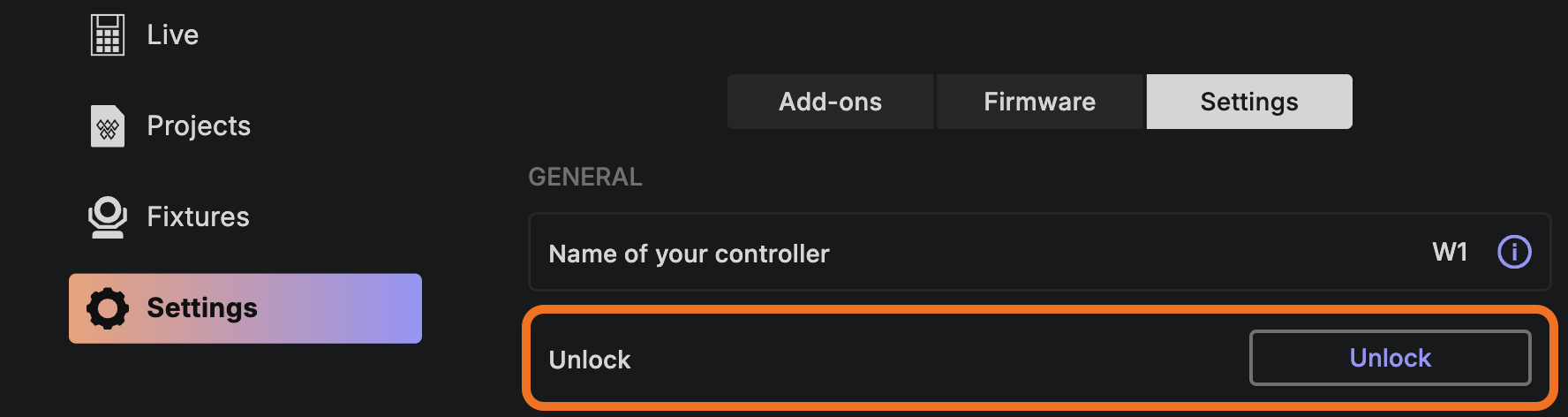Click the gradient area of Settings sidebar item
The image size is (1568, 417).
click(344, 308)
